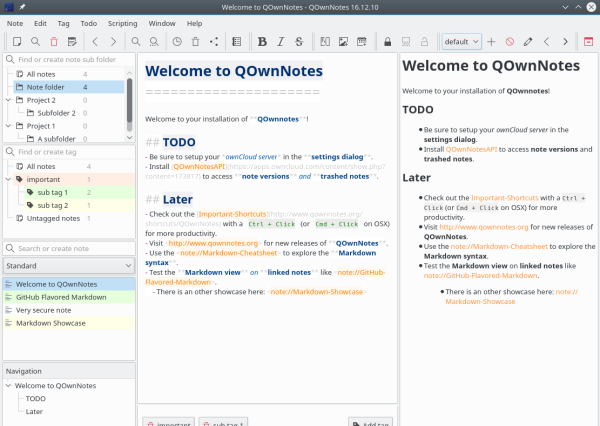Open the Edit menu
Viewport: 600px width, 426px height.
pyautogui.click(x=40, y=23)
